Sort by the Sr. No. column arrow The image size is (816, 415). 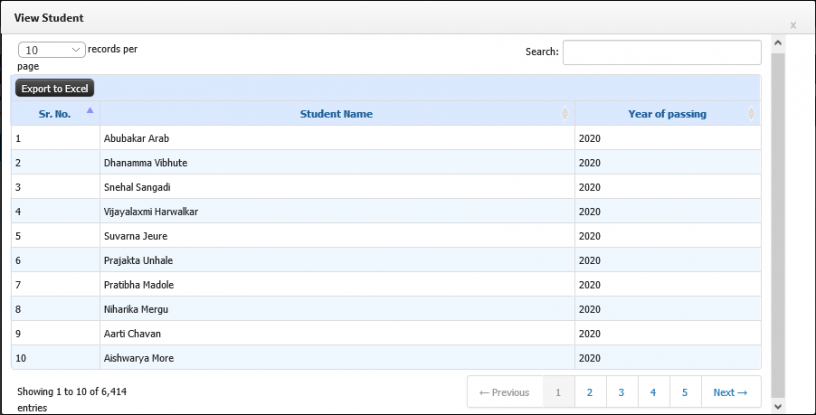tap(90, 110)
